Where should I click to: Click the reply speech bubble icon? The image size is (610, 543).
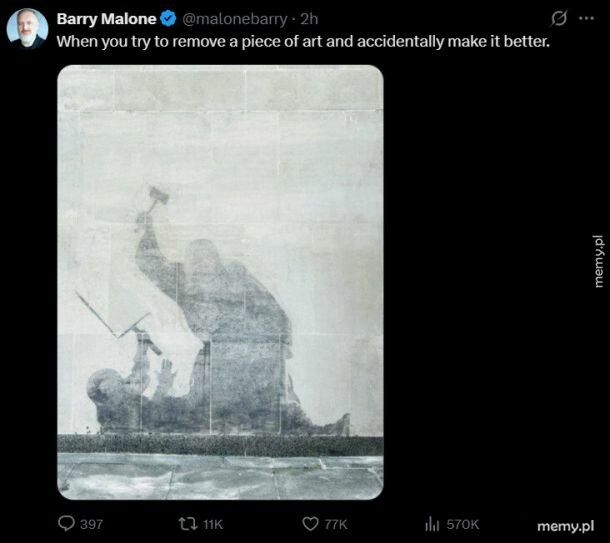(x=67, y=523)
